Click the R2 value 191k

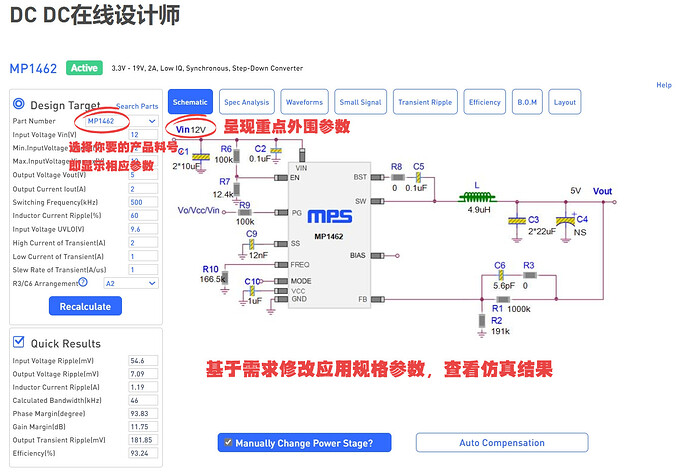tap(500, 331)
